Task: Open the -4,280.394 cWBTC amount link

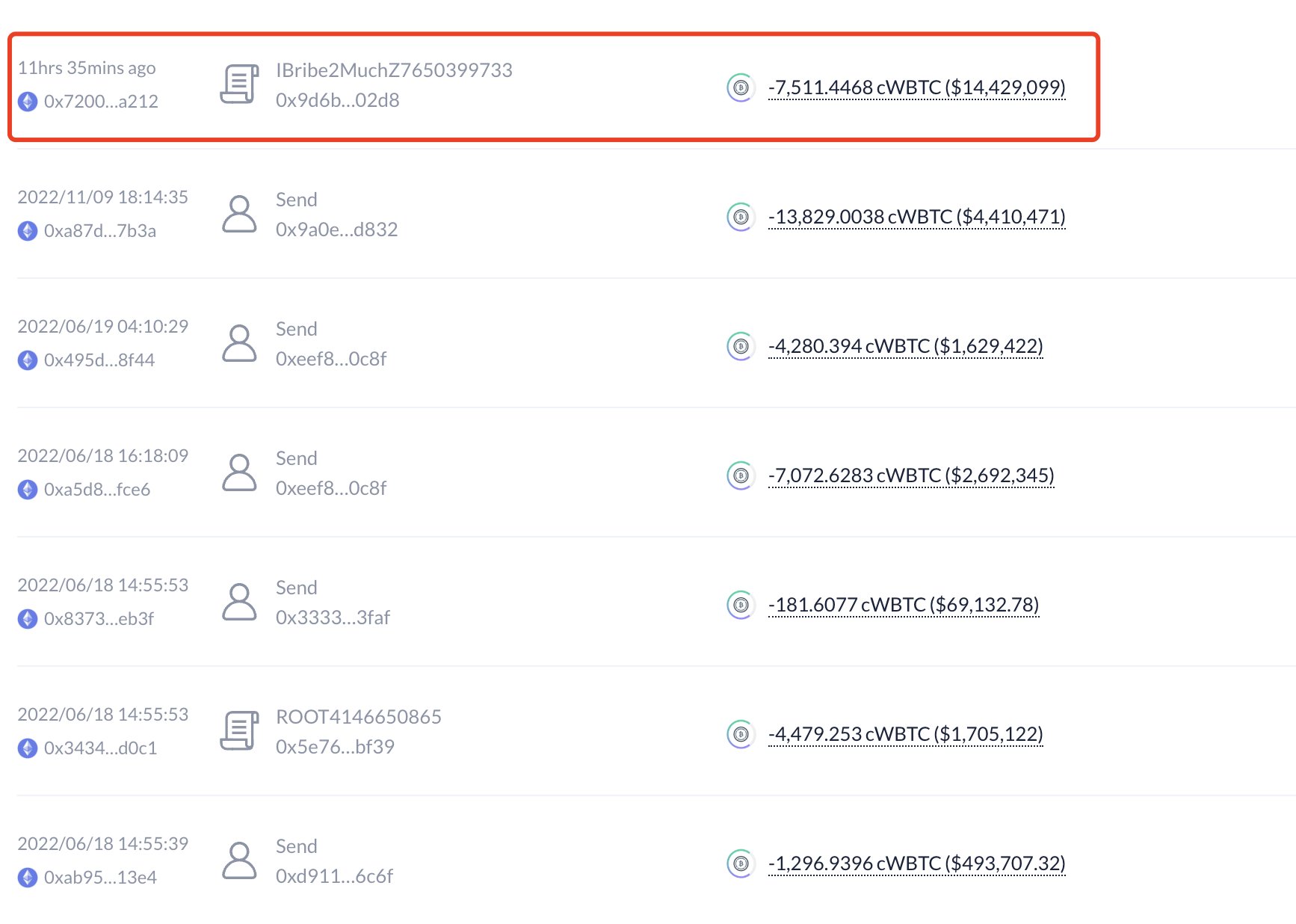Action: click(905, 346)
